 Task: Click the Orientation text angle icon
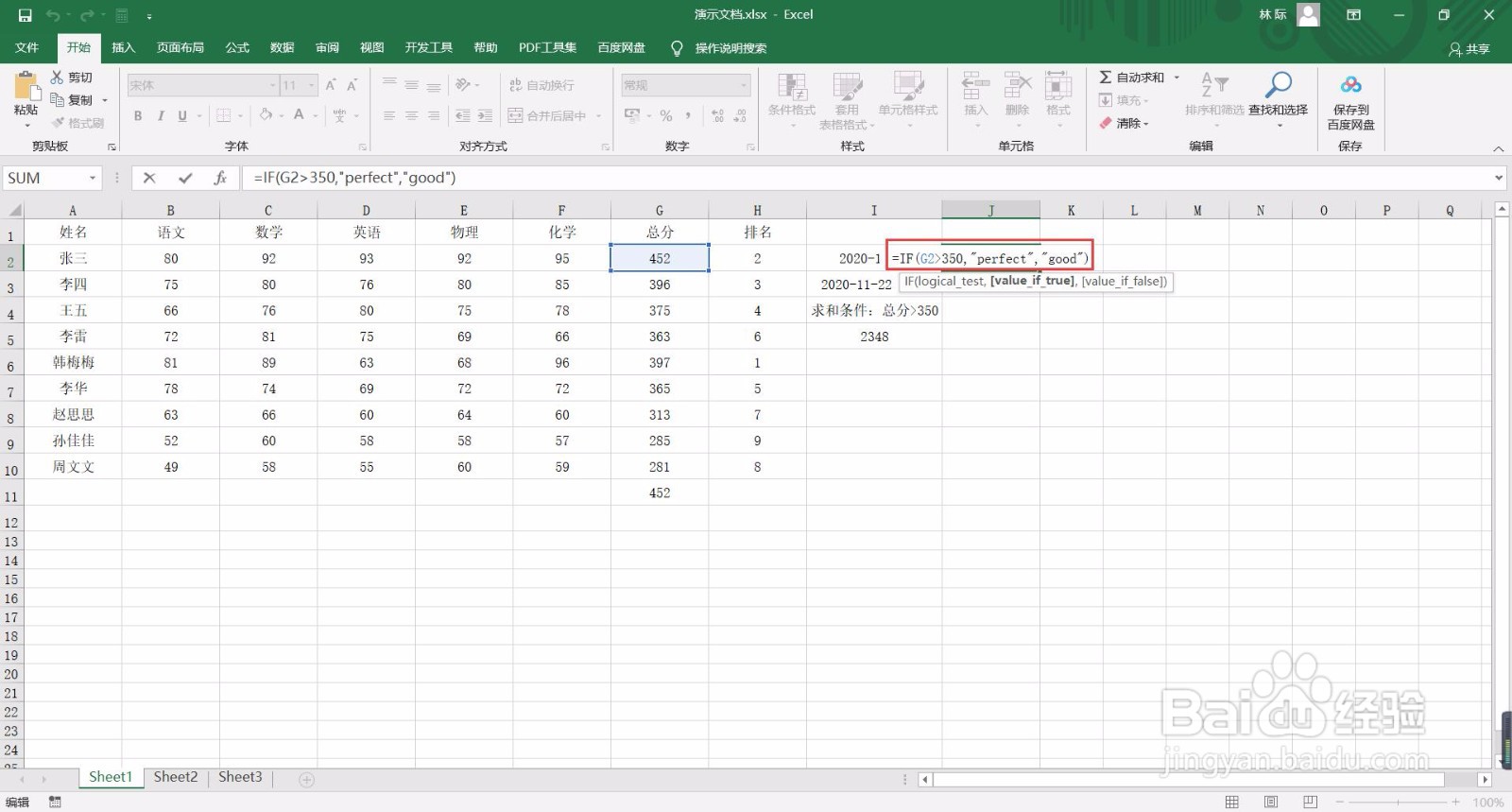click(x=463, y=84)
